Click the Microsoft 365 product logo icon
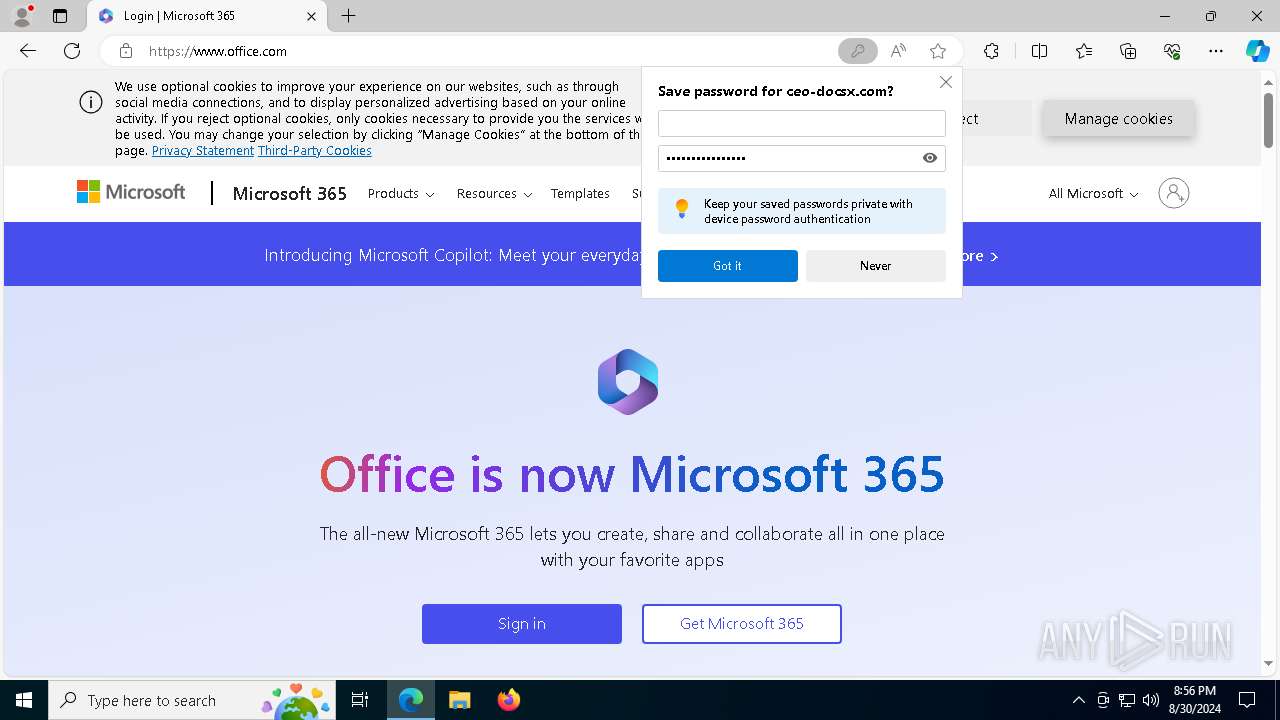Image resolution: width=1280 pixels, height=720 pixels. coord(628,382)
